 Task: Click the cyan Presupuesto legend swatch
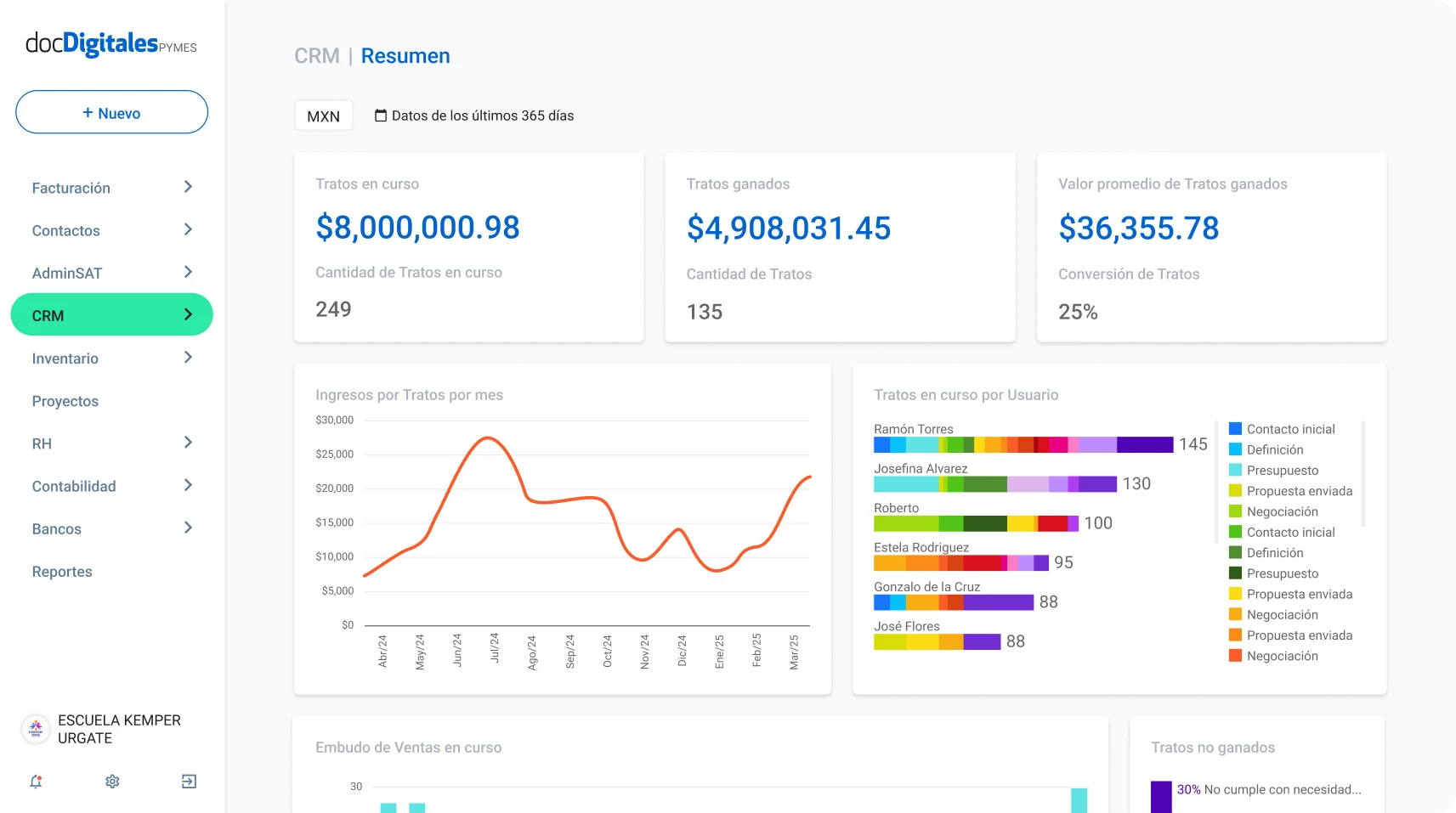(x=1236, y=470)
